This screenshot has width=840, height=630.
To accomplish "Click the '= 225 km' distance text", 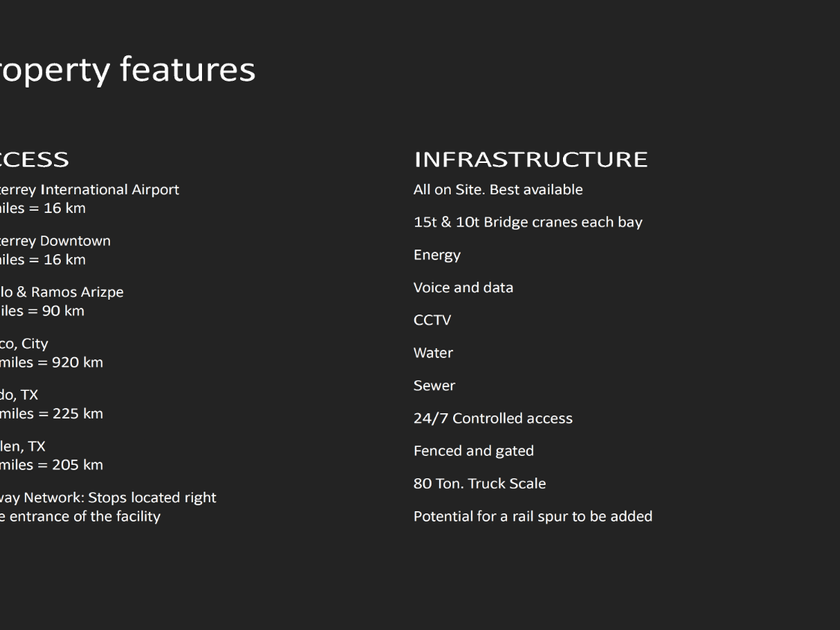I will 52,414.
